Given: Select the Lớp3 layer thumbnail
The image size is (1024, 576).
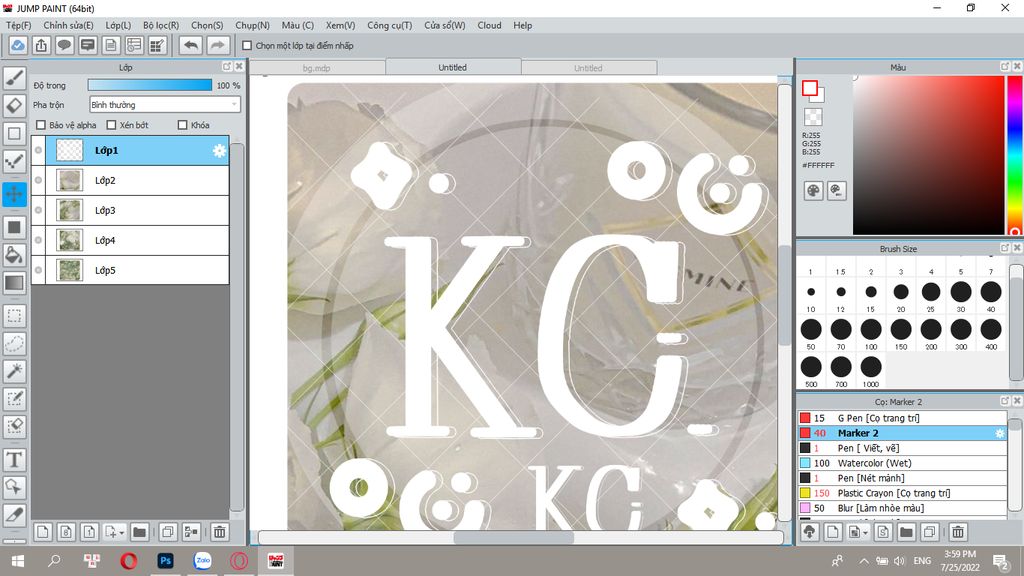Looking at the screenshot, I should 69,210.
